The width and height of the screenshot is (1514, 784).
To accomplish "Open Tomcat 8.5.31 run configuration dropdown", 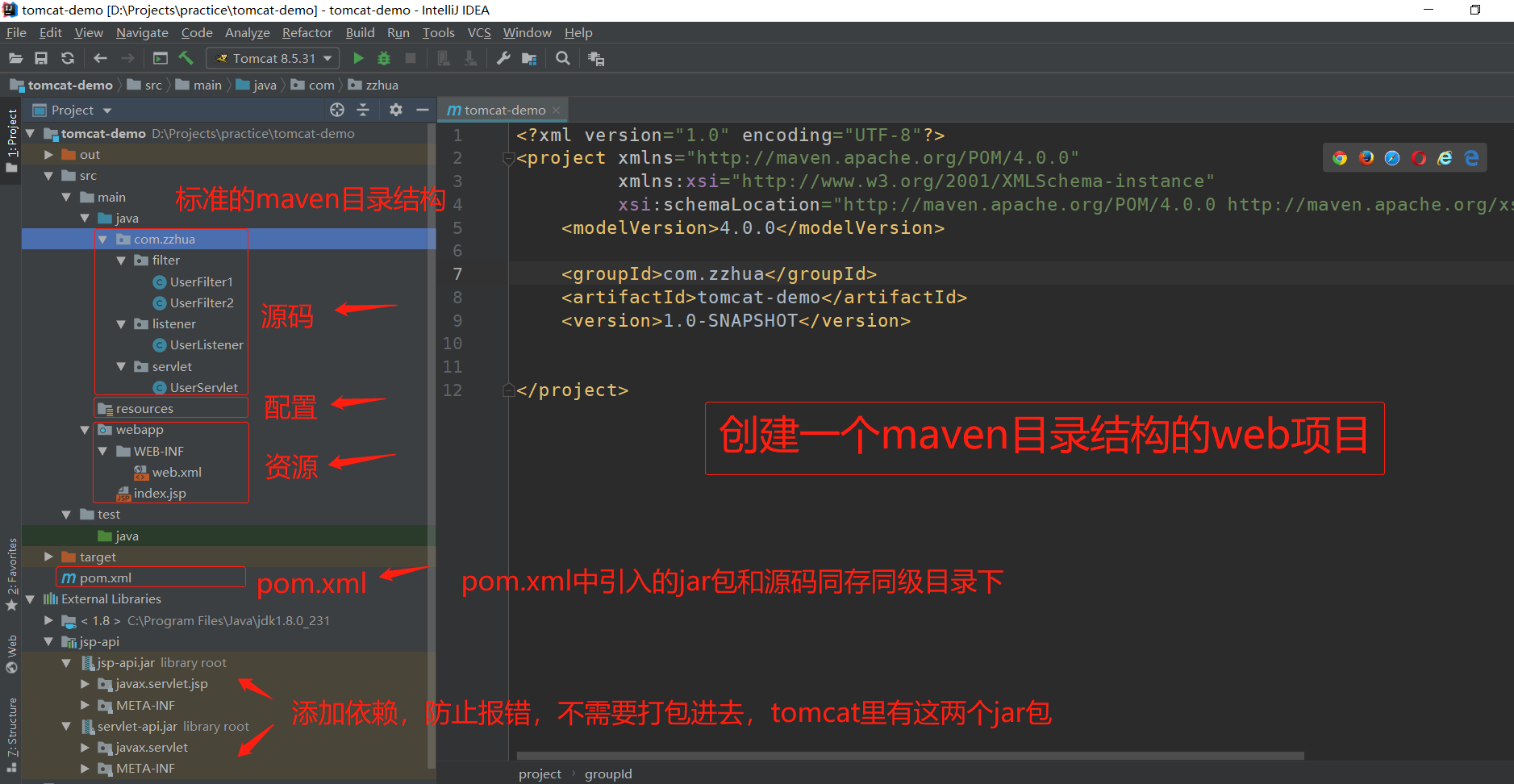I will coord(273,58).
